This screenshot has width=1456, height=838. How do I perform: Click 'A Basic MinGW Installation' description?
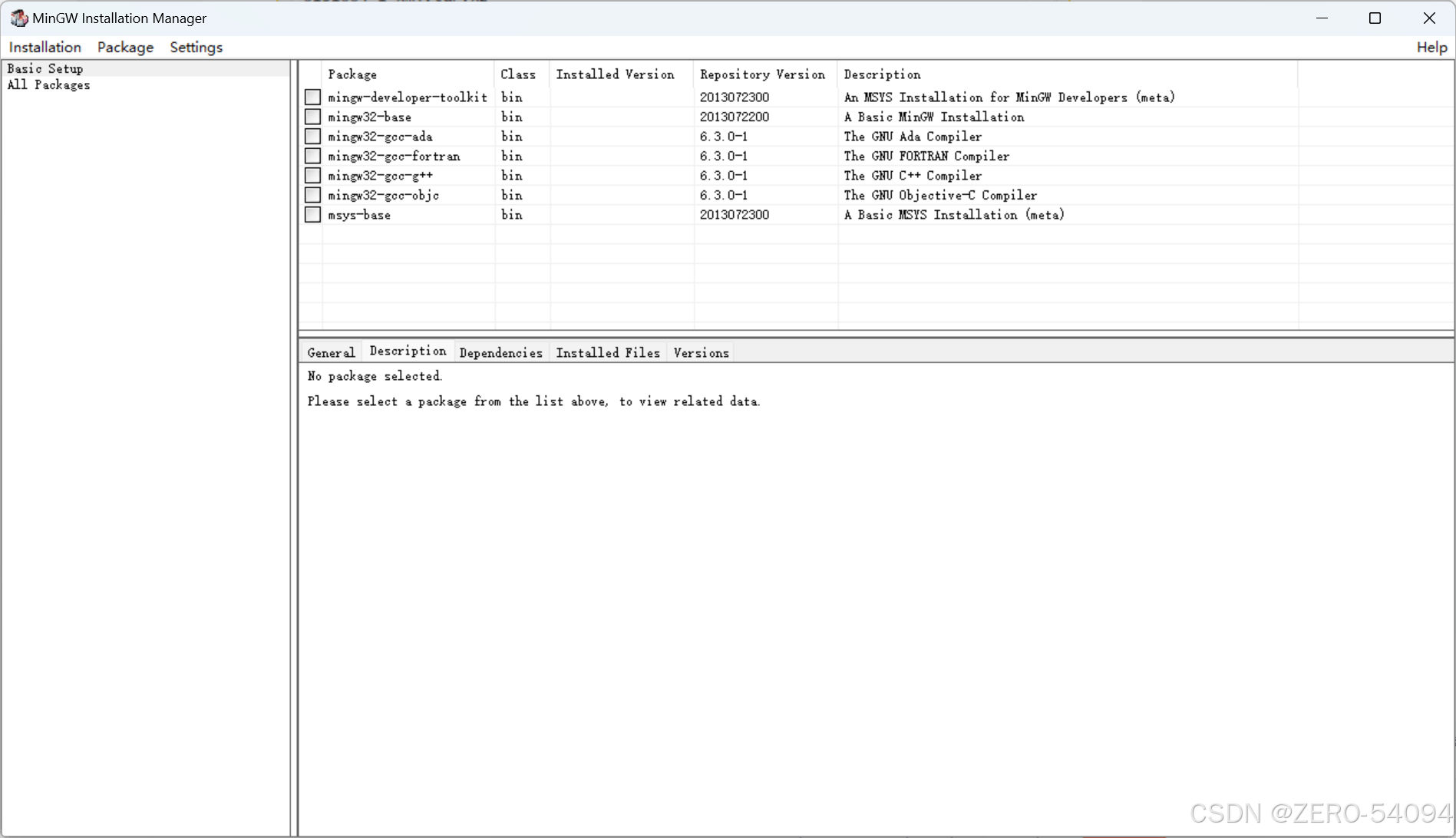tap(934, 117)
